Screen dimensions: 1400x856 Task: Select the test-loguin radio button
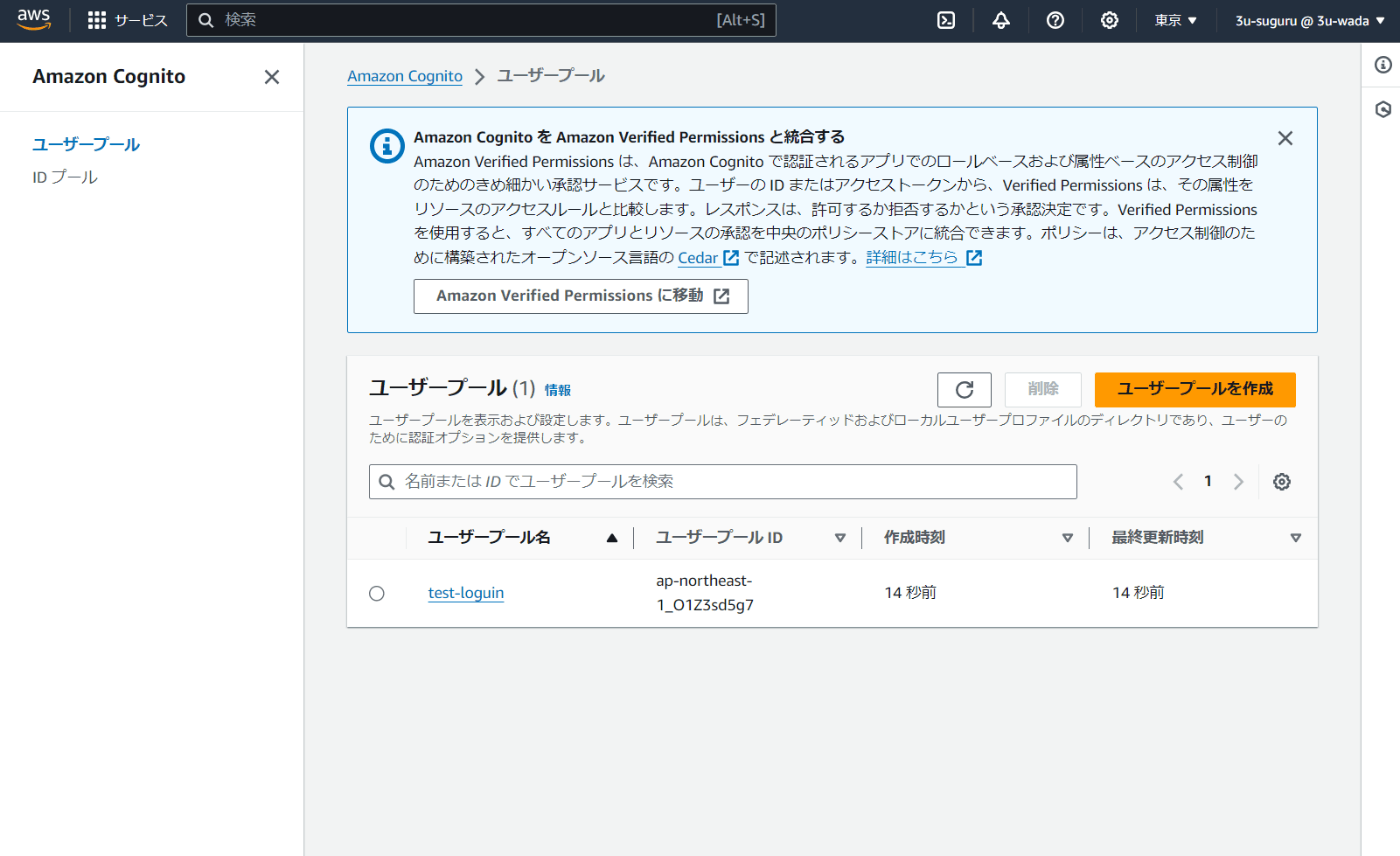[x=377, y=593]
